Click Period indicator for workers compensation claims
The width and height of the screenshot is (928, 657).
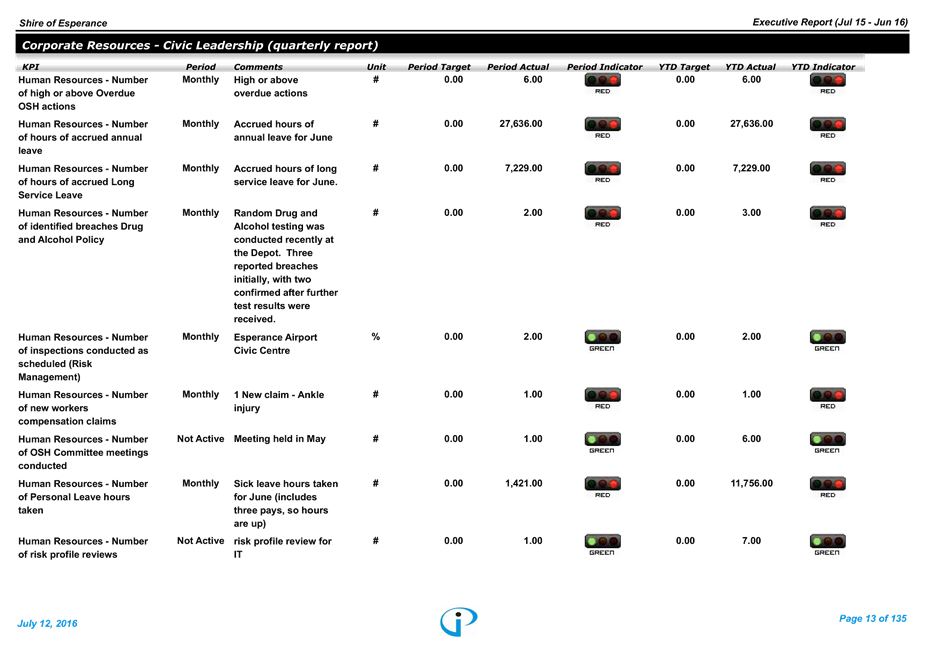coord(602,398)
